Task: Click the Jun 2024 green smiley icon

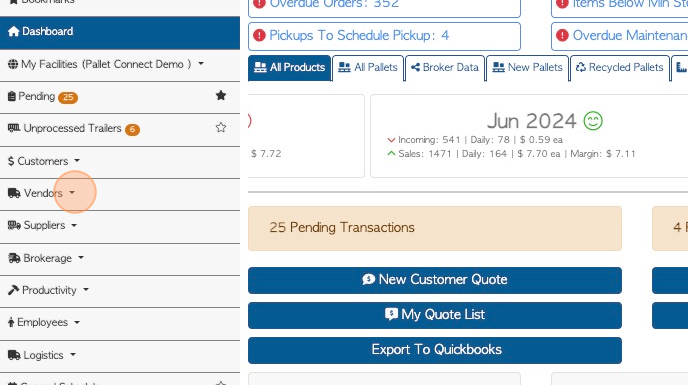Action: coord(593,121)
